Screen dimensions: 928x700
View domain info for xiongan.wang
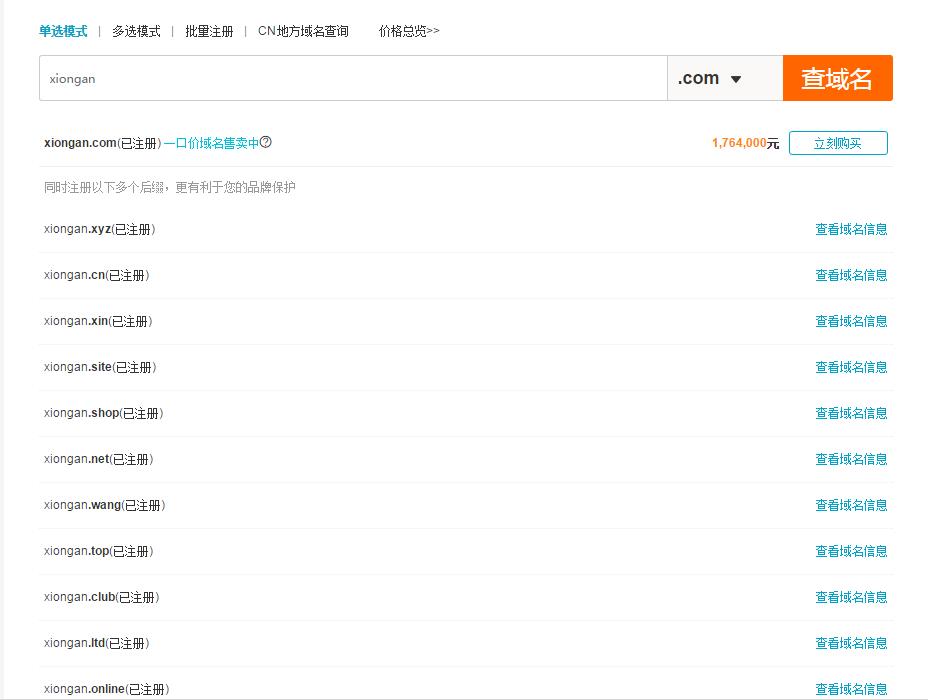[x=851, y=505]
